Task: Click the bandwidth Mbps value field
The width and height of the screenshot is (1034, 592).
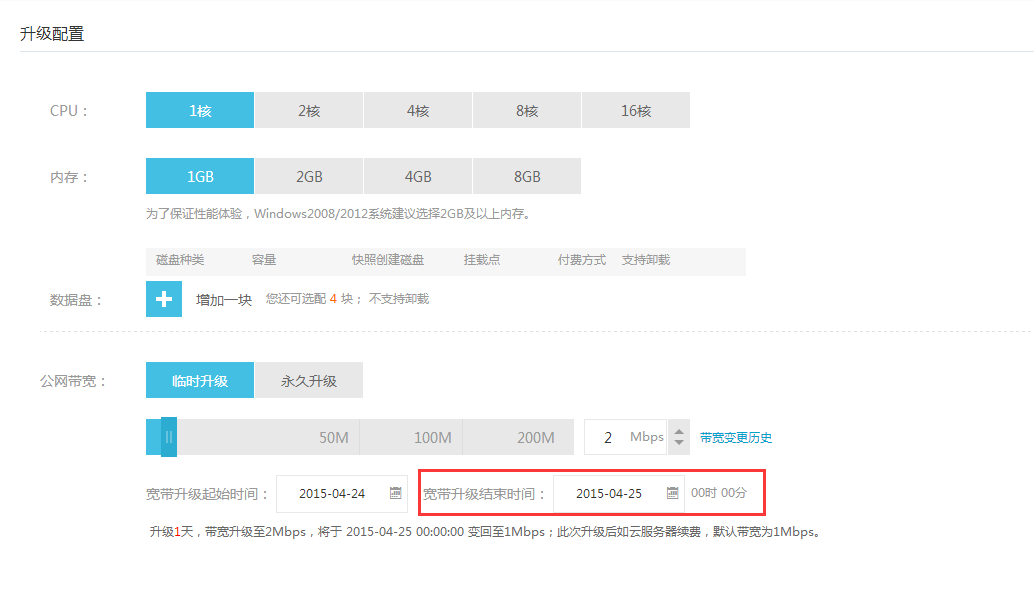Action: pyautogui.click(x=610, y=437)
